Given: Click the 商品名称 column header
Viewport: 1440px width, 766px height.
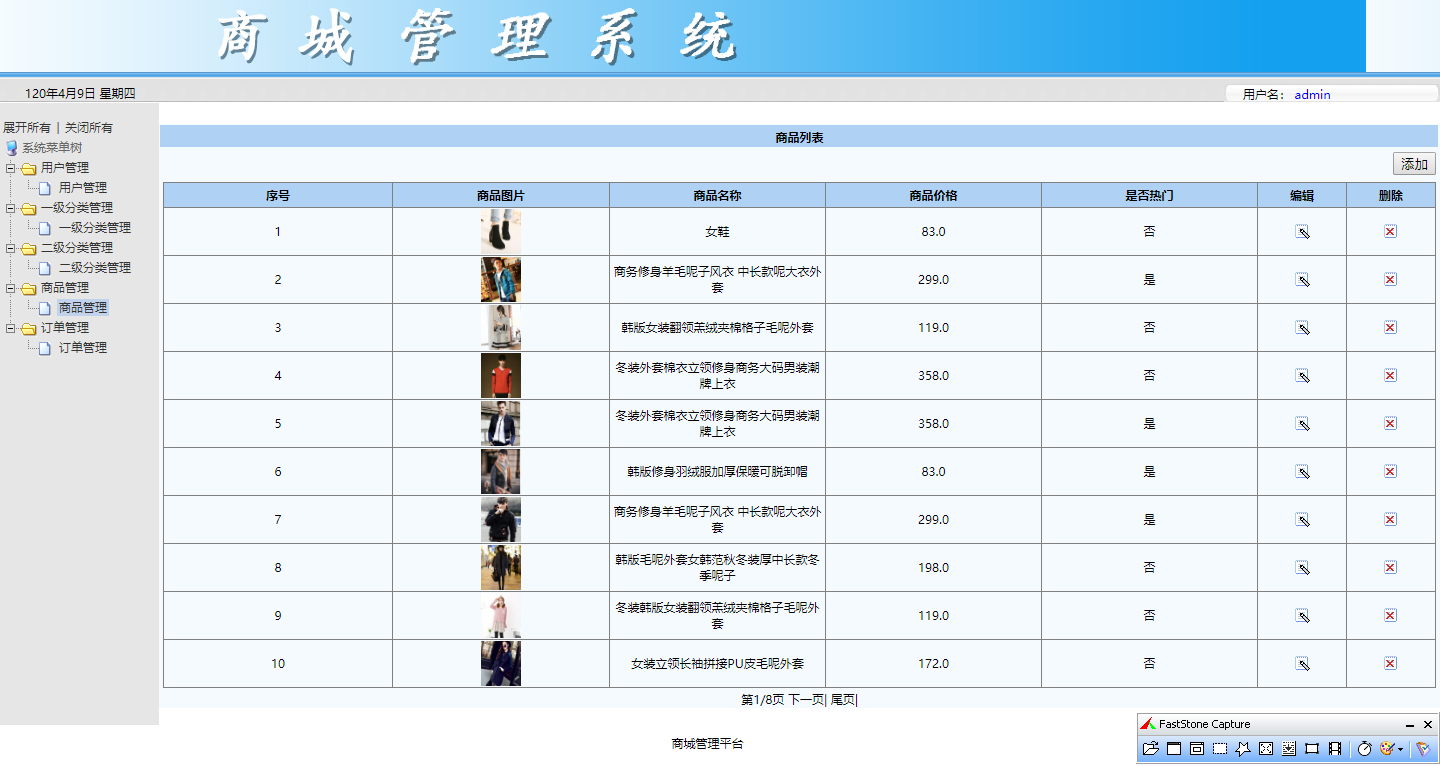Looking at the screenshot, I should point(717,196).
